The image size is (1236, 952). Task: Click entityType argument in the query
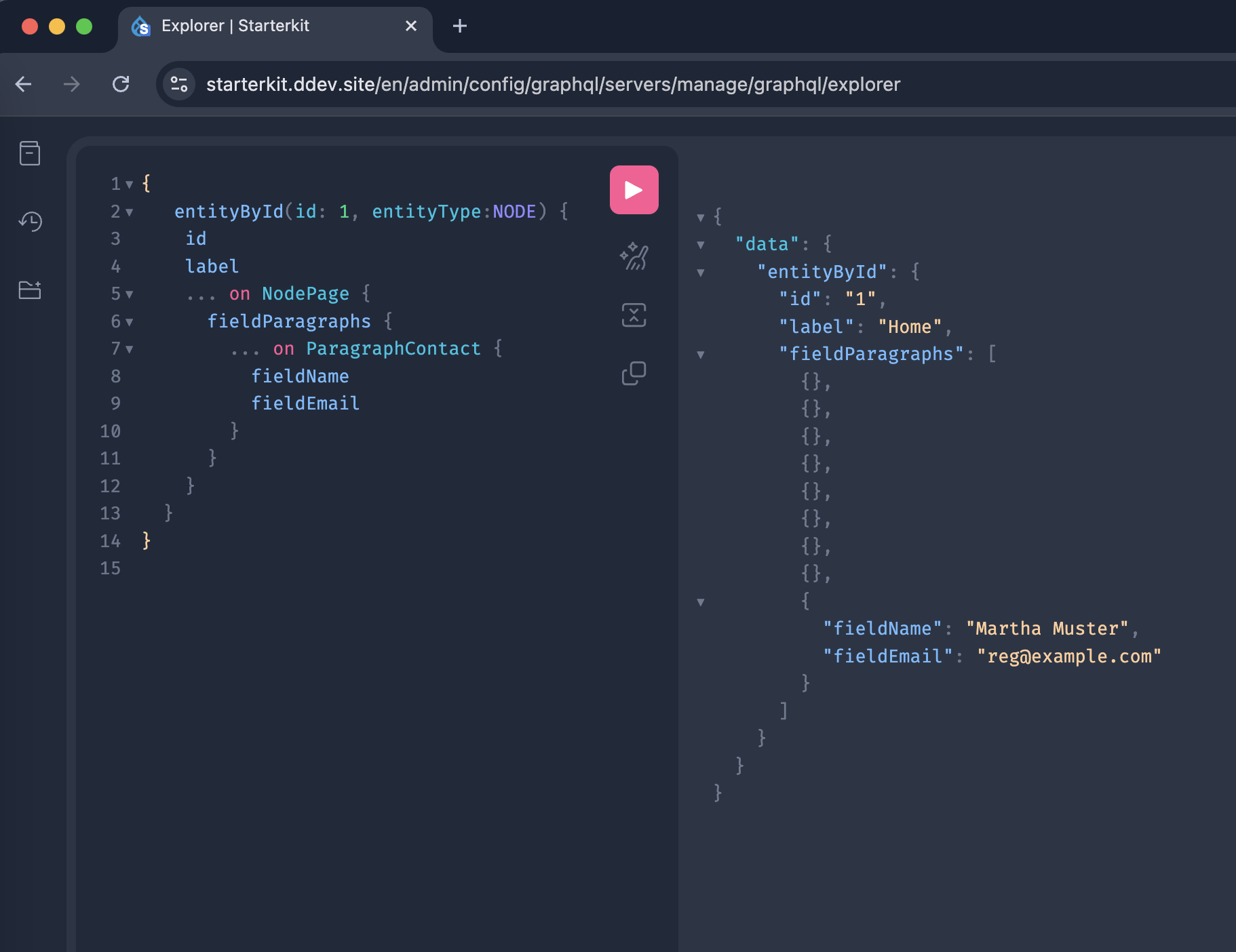(x=426, y=212)
